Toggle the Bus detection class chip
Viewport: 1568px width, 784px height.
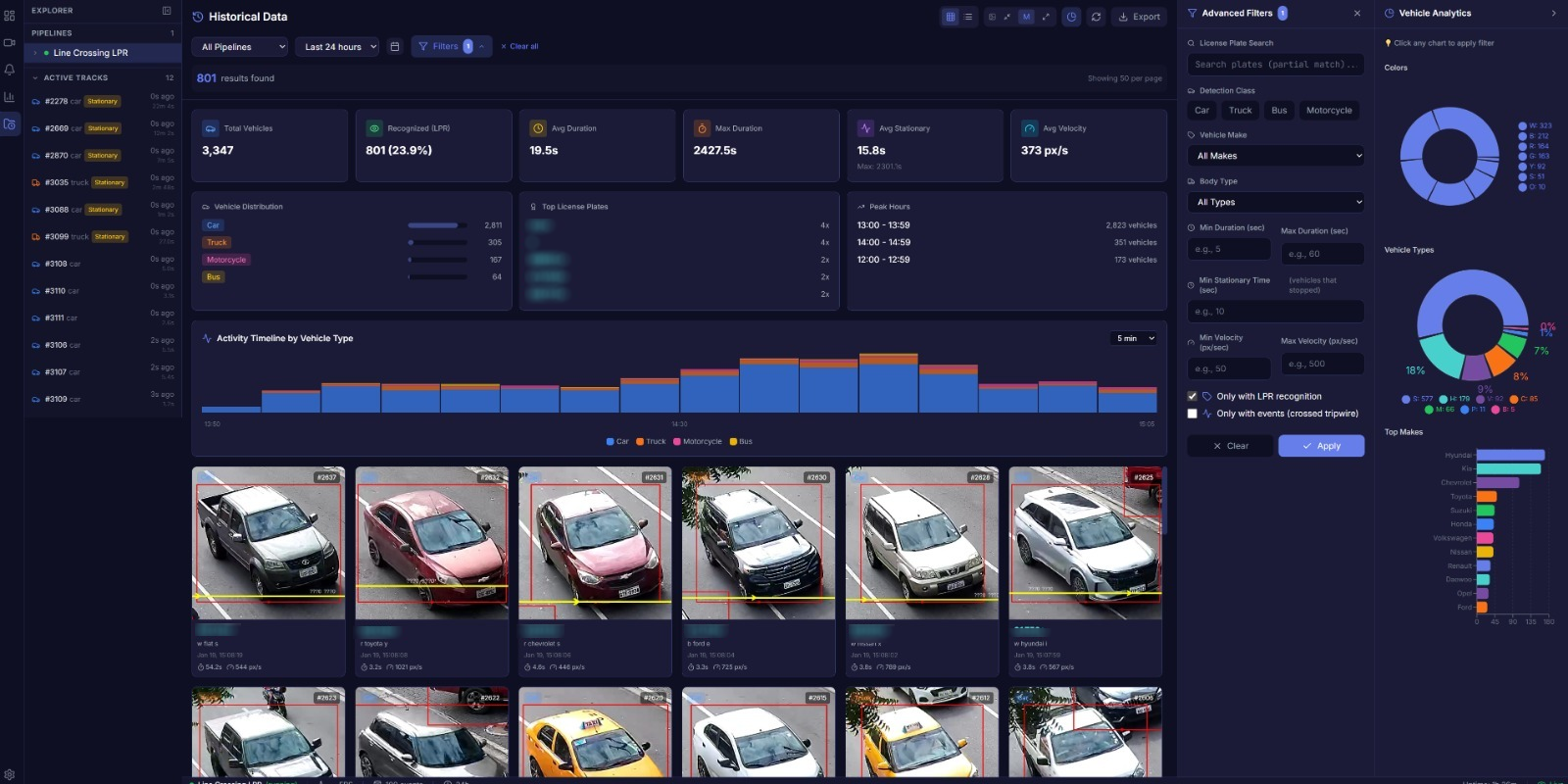[x=1279, y=111]
